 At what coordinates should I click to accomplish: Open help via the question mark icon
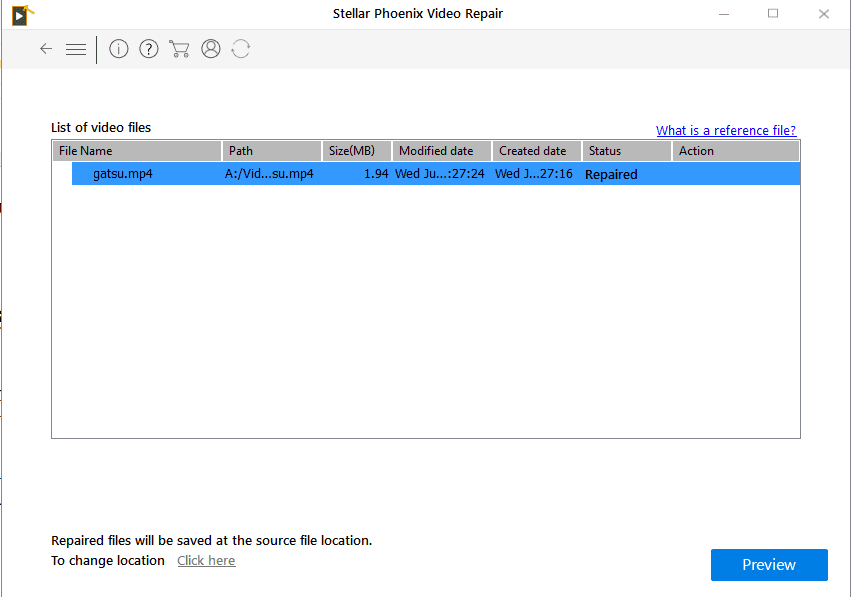pos(149,49)
